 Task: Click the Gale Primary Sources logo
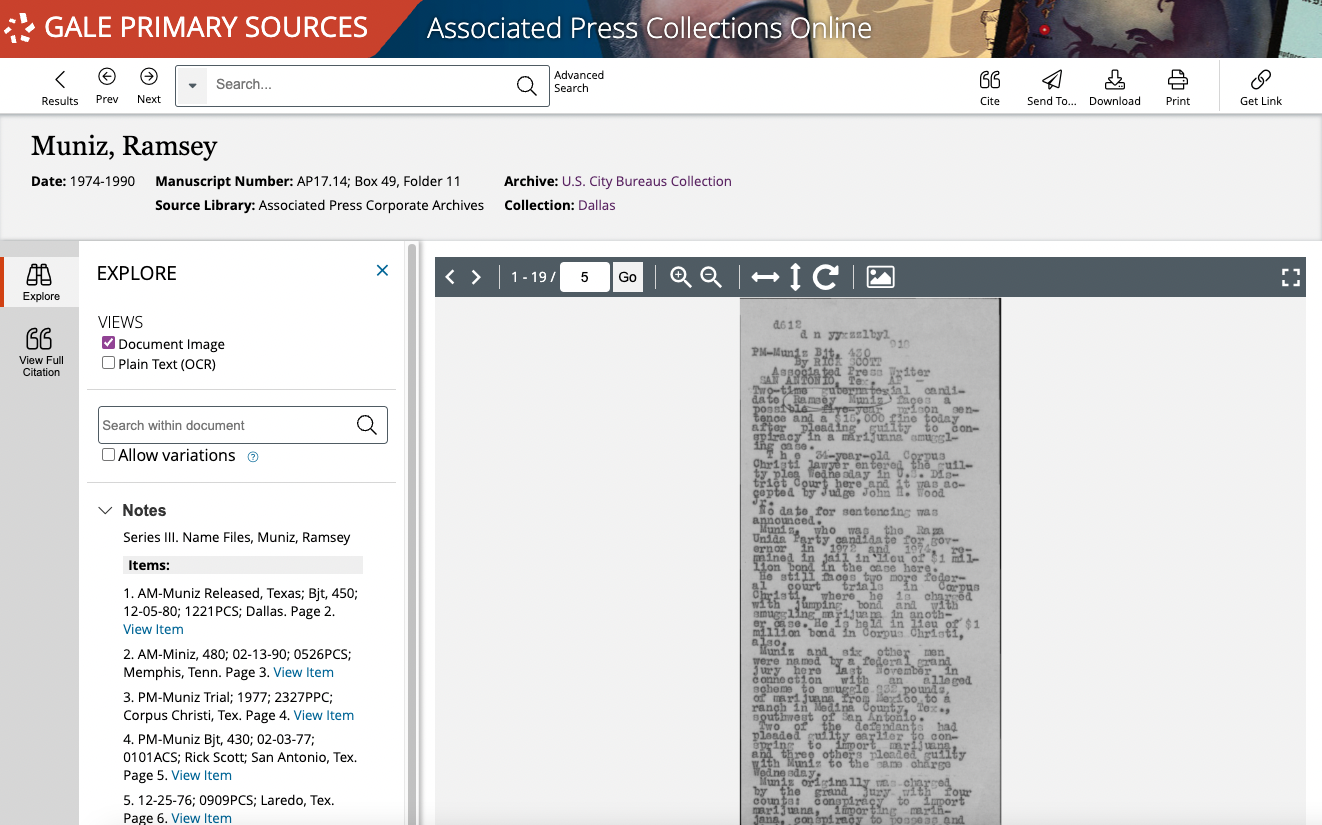click(187, 28)
